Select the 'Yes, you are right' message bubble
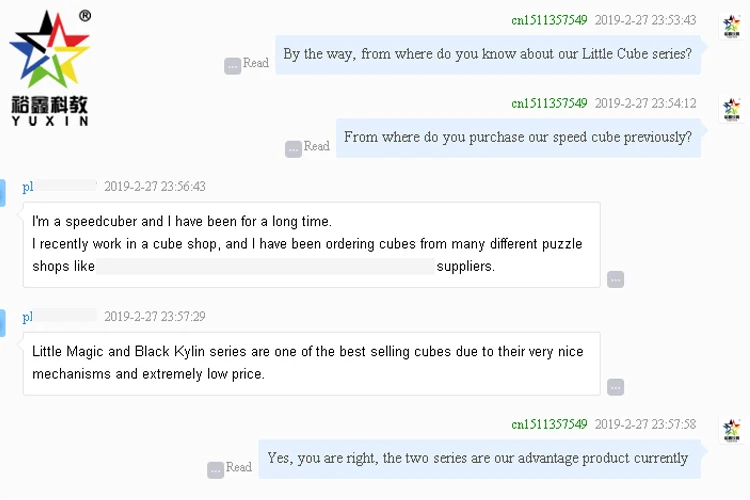 (x=478, y=458)
